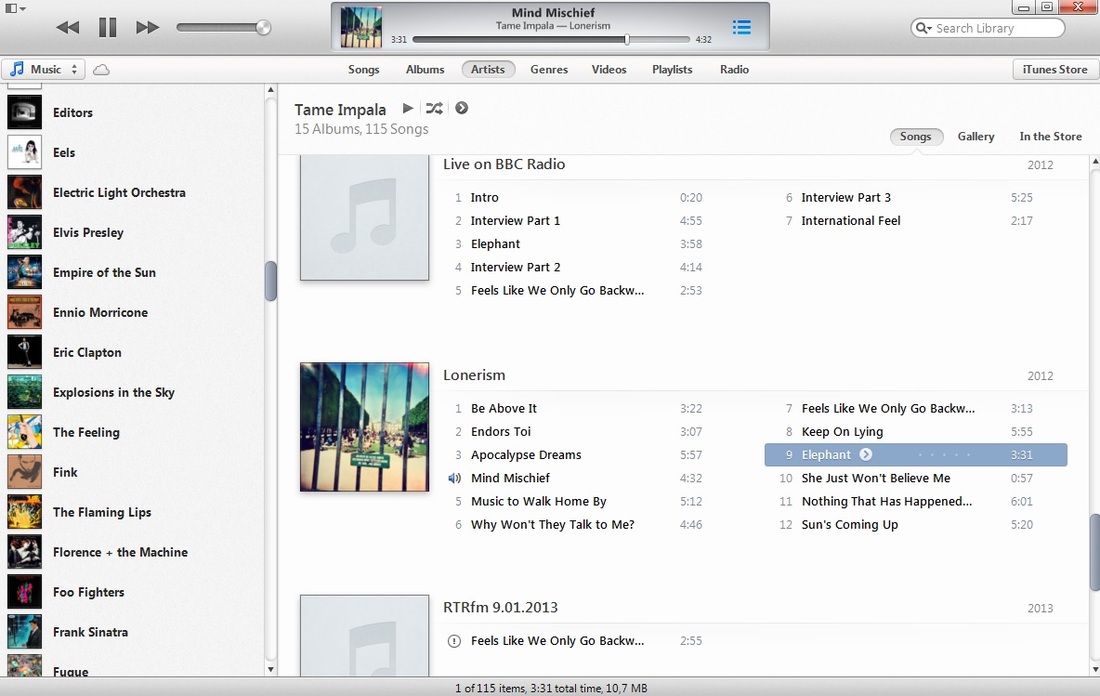This screenshot has height=696, width=1100.
Task: Open the Radio tab
Action: point(735,69)
